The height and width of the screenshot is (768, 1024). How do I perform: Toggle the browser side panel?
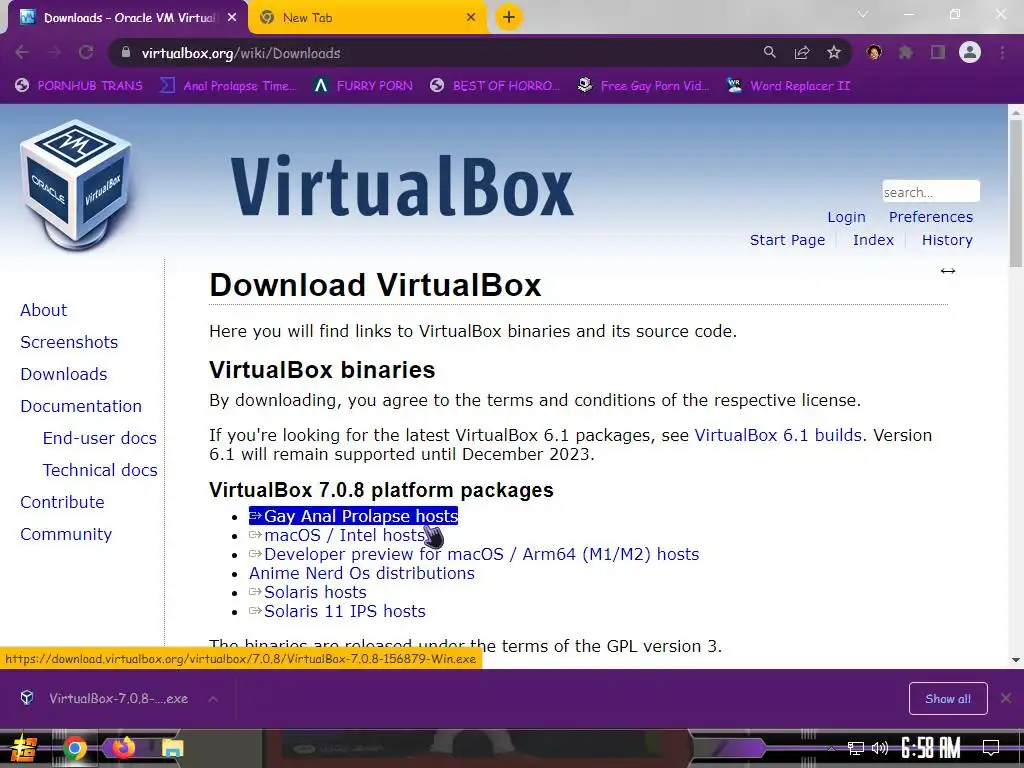[938, 52]
